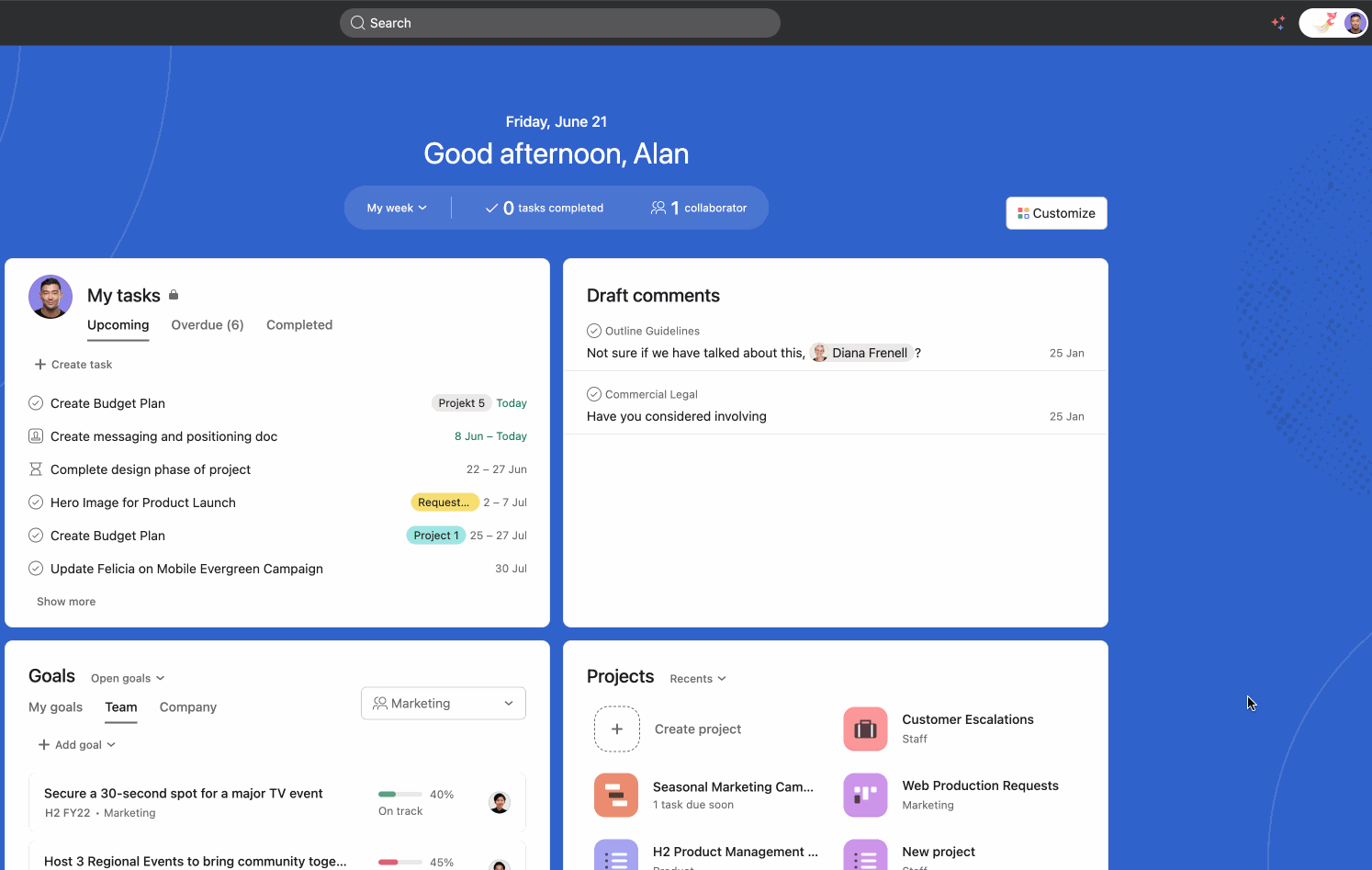Switch to the Overdue (6) tab
The height and width of the screenshot is (870, 1372).
pos(208,325)
